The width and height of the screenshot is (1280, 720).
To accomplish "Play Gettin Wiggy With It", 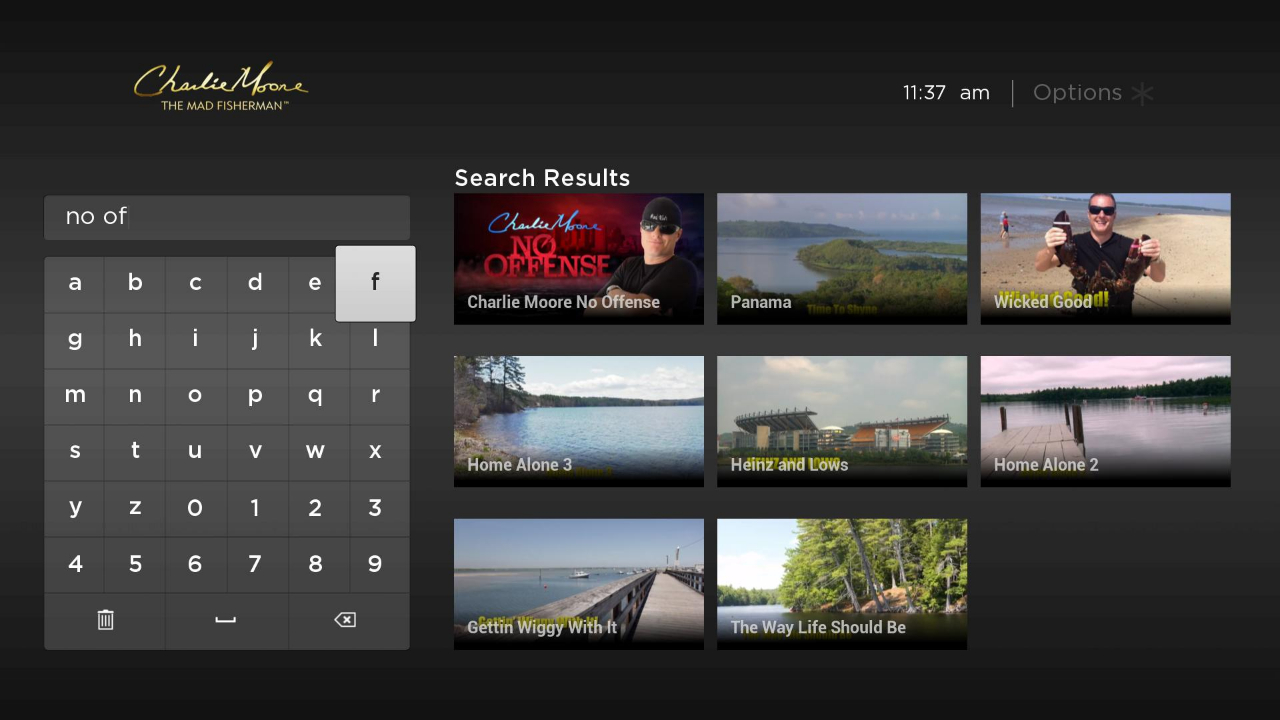I will 579,584.
